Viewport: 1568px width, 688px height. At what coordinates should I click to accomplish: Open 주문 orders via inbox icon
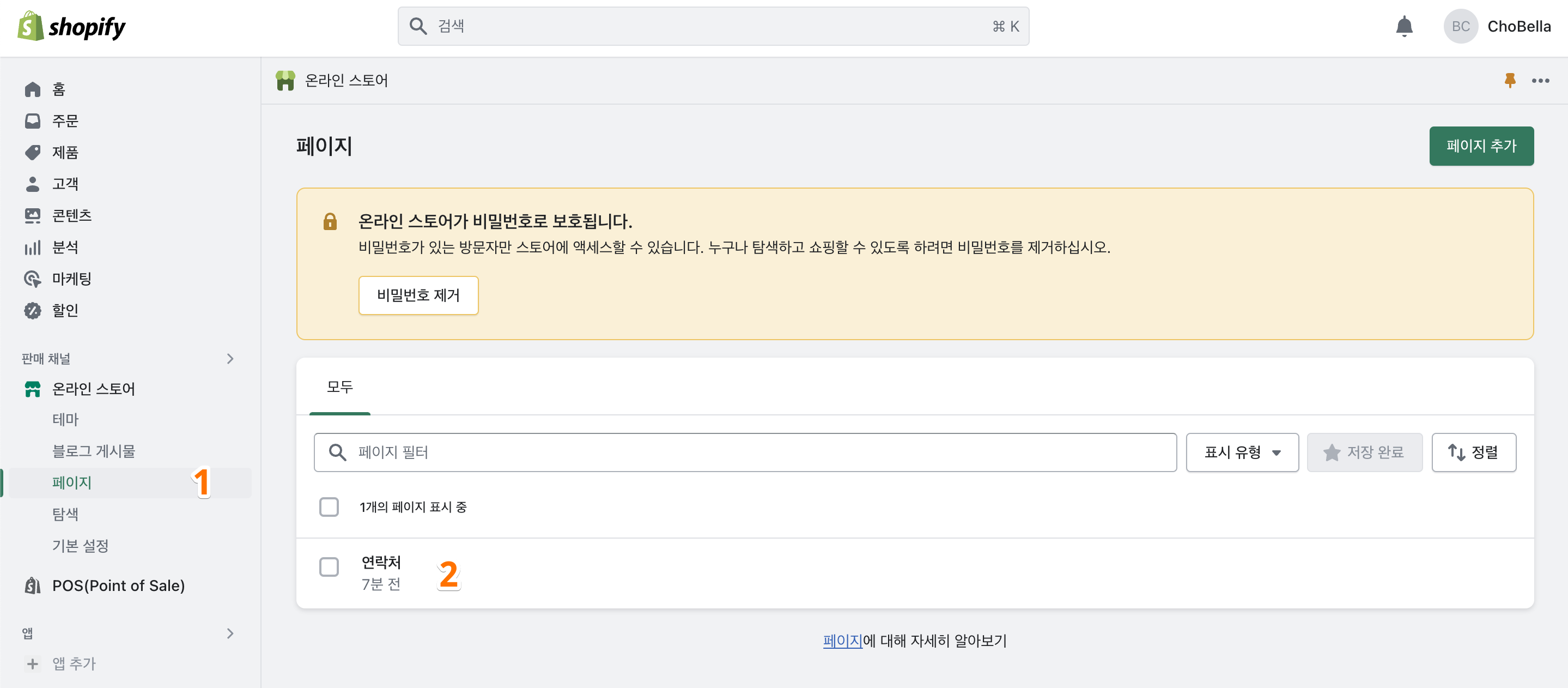(x=32, y=120)
